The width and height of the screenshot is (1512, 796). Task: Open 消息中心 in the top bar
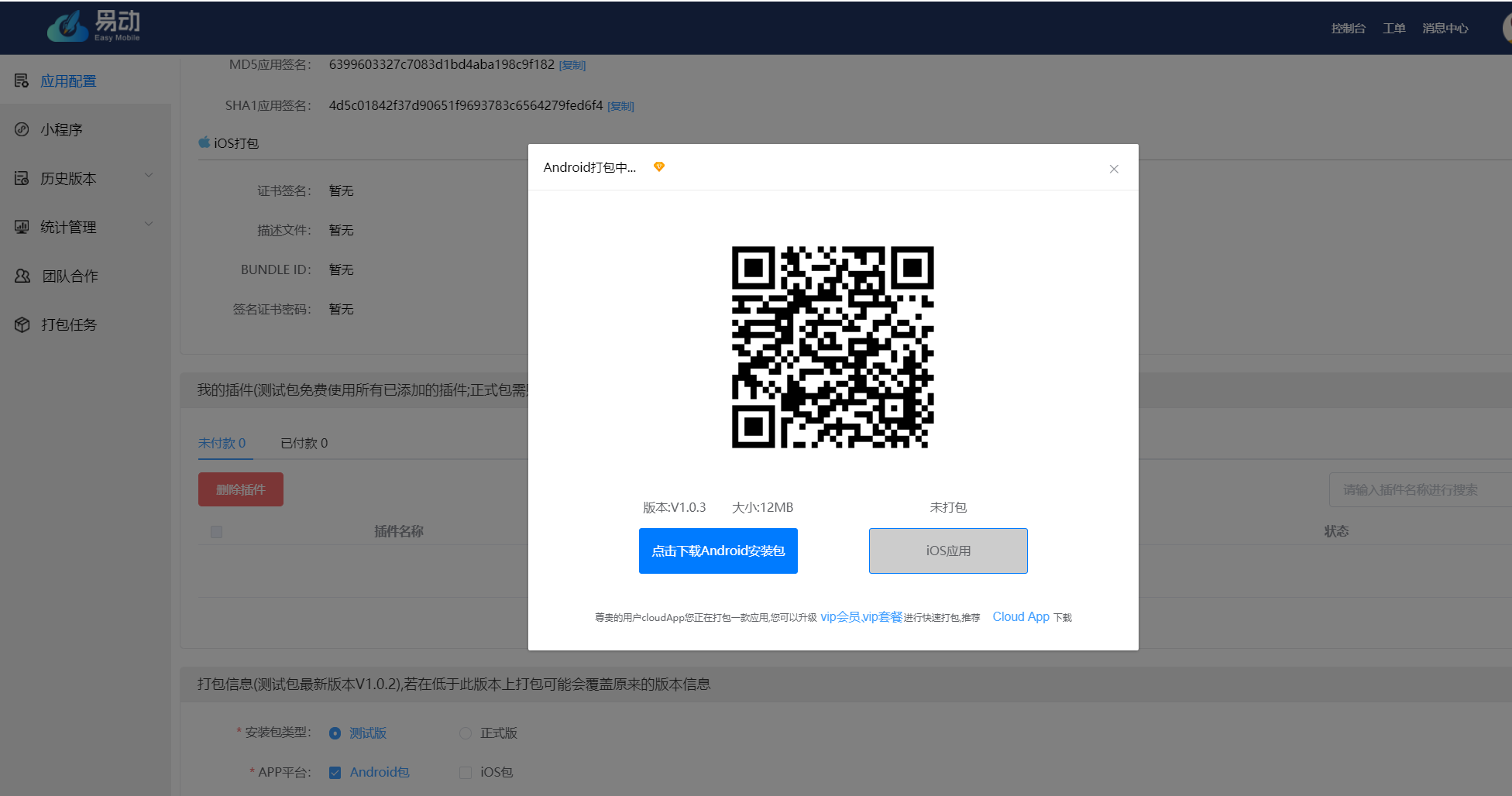1445,29
